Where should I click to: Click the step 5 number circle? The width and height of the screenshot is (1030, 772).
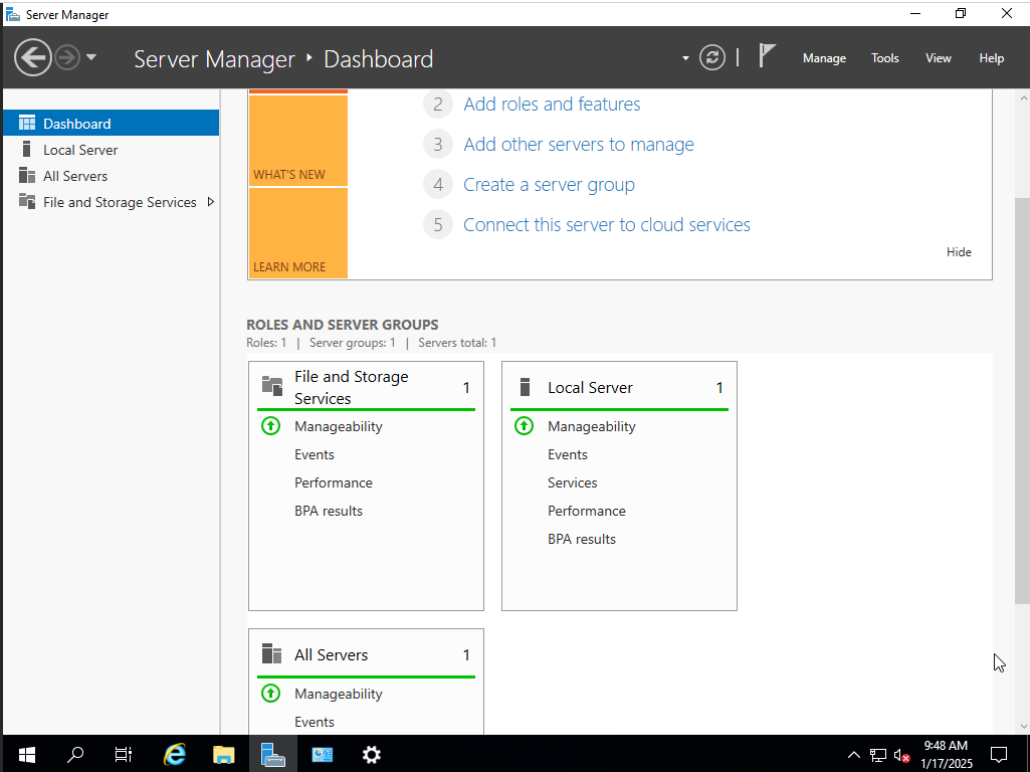[x=437, y=225]
